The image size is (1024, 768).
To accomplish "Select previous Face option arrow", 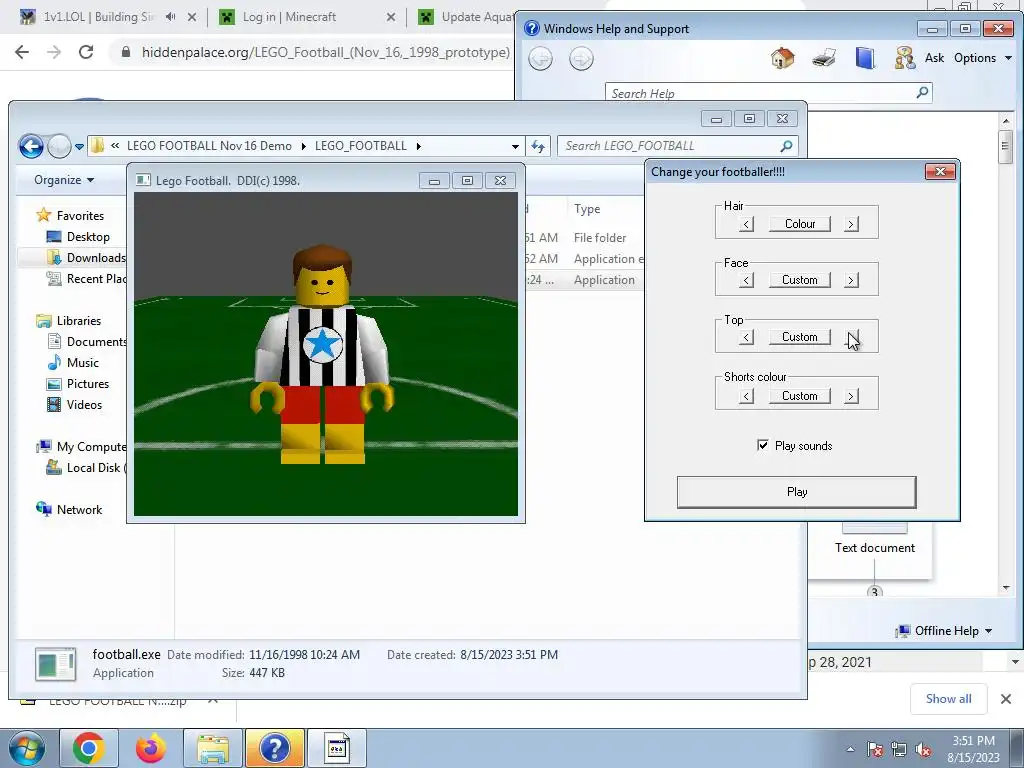I will 746,280.
